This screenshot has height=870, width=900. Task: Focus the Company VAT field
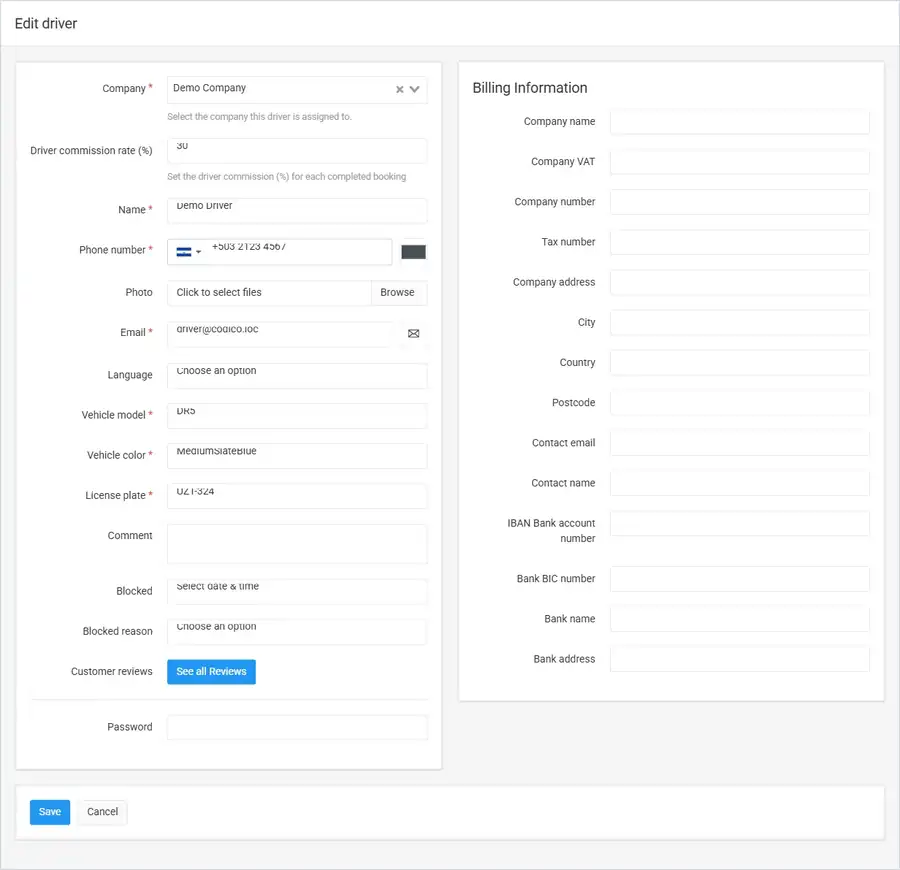coord(739,162)
